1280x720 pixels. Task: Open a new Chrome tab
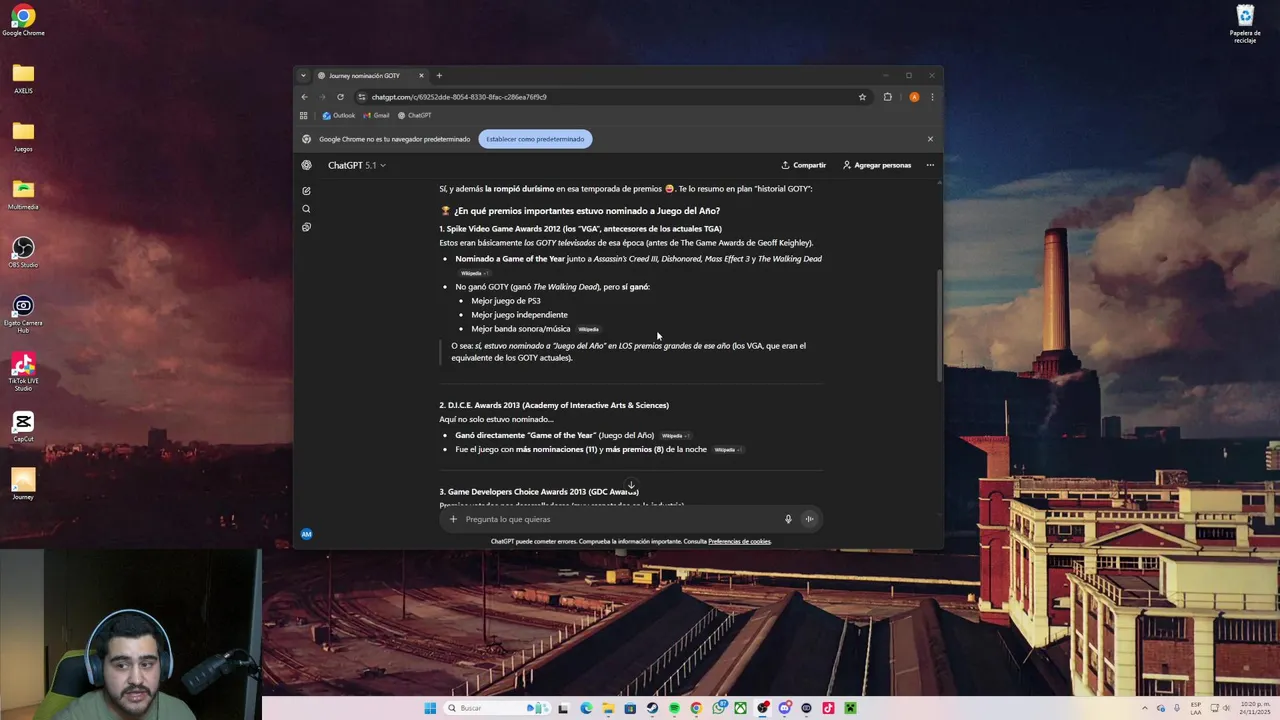(439, 76)
